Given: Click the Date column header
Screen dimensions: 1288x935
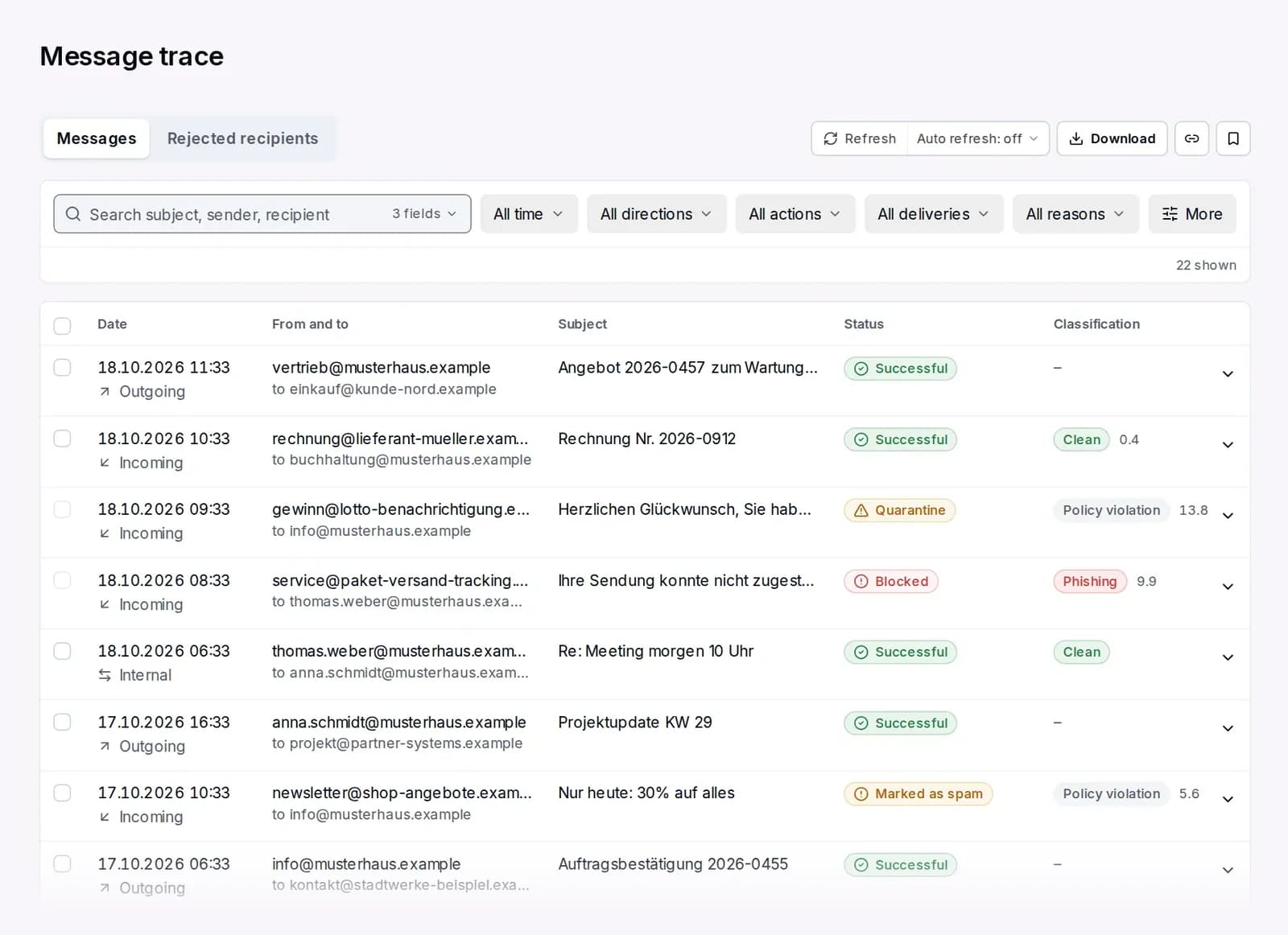Looking at the screenshot, I should (x=112, y=324).
